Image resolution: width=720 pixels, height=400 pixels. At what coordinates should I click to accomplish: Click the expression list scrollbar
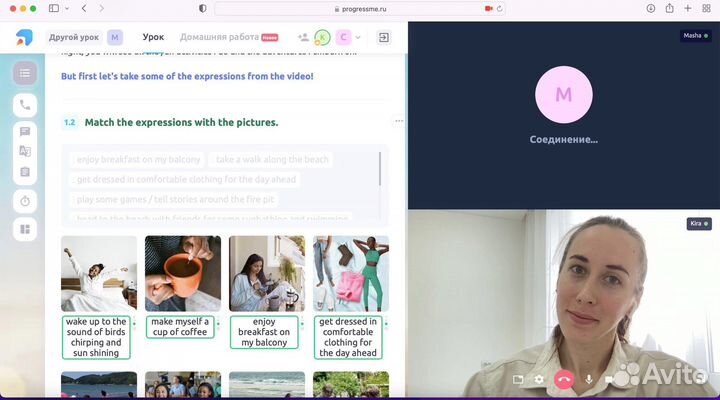point(380,170)
